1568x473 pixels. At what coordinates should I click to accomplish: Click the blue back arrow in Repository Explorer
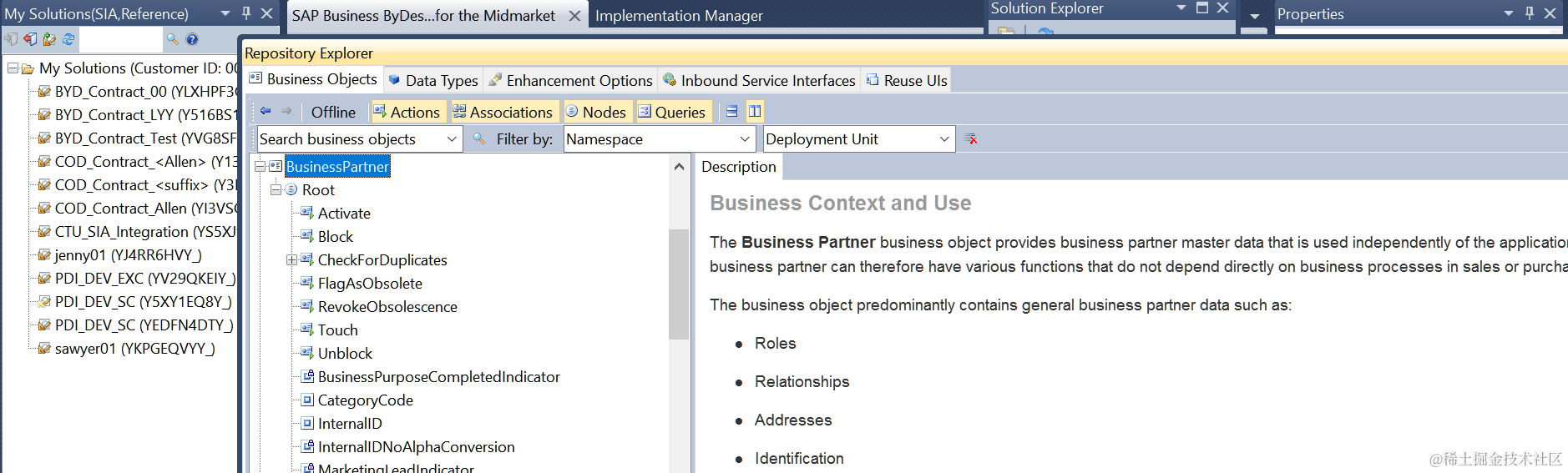[x=266, y=111]
